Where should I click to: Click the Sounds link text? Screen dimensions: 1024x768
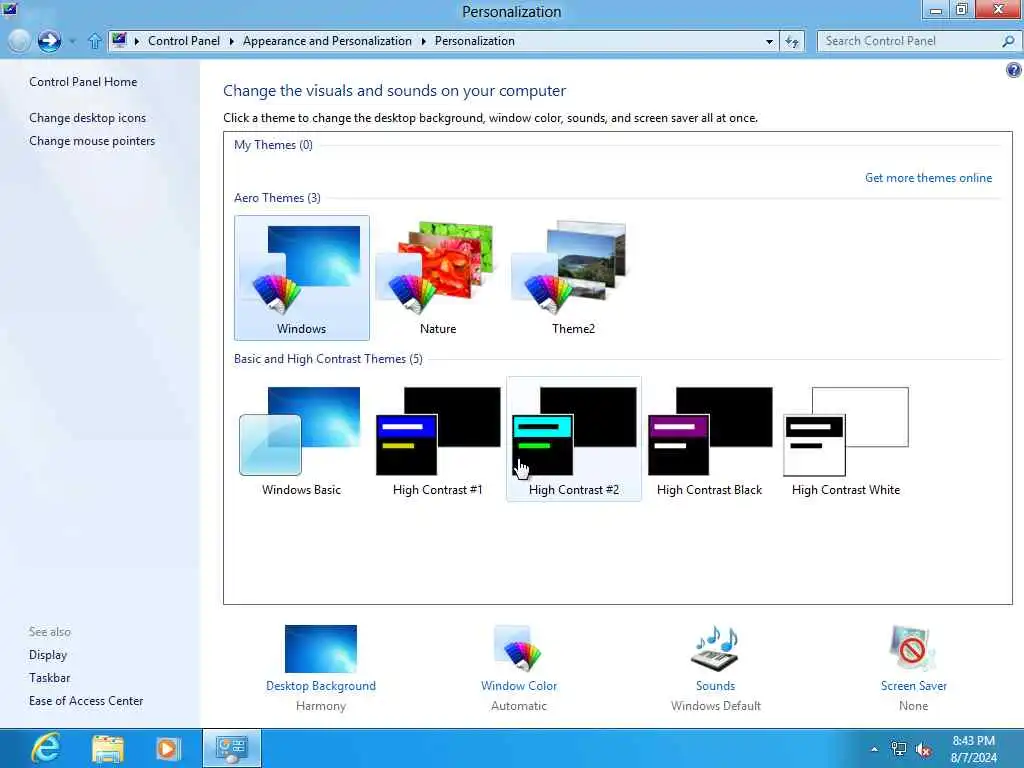coord(715,686)
